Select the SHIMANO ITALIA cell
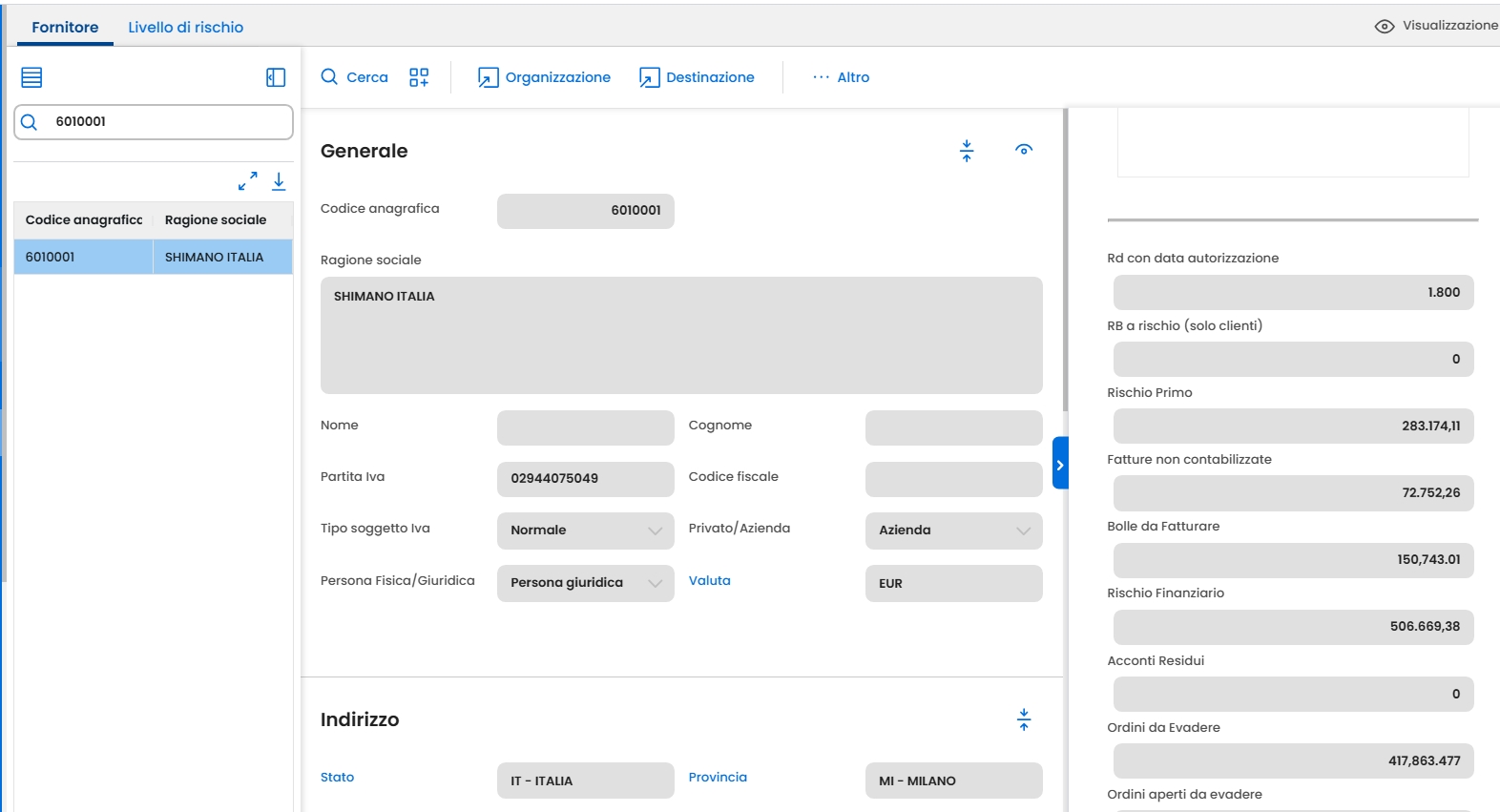Screen dimensions: 1500x812 [222, 257]
